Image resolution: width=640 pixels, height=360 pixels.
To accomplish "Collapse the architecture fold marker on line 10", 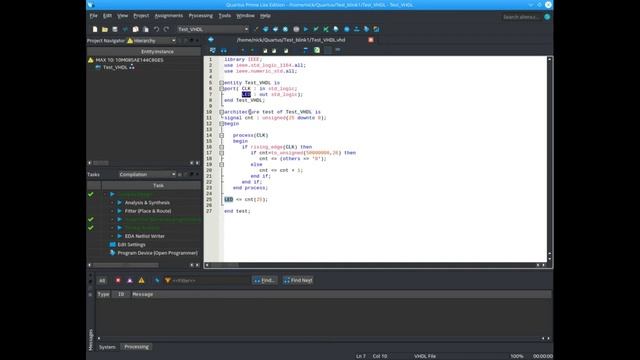I will (221, 112).
